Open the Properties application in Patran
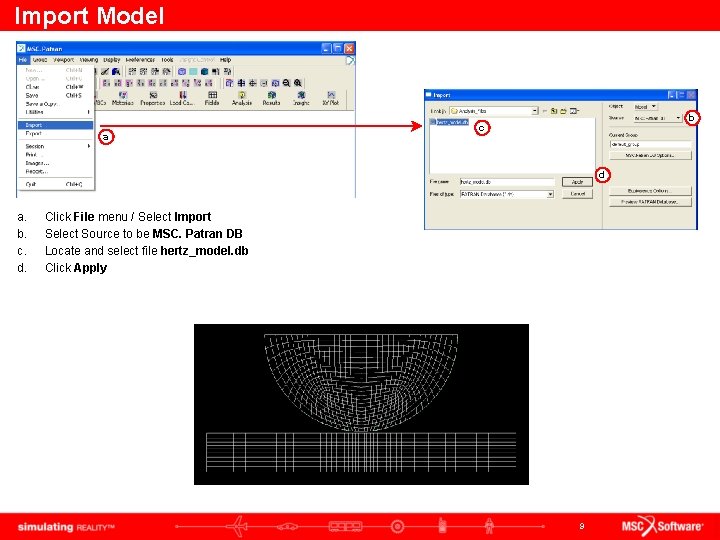Viewport: 720px width, 540px height. click(x=152, y=98)
